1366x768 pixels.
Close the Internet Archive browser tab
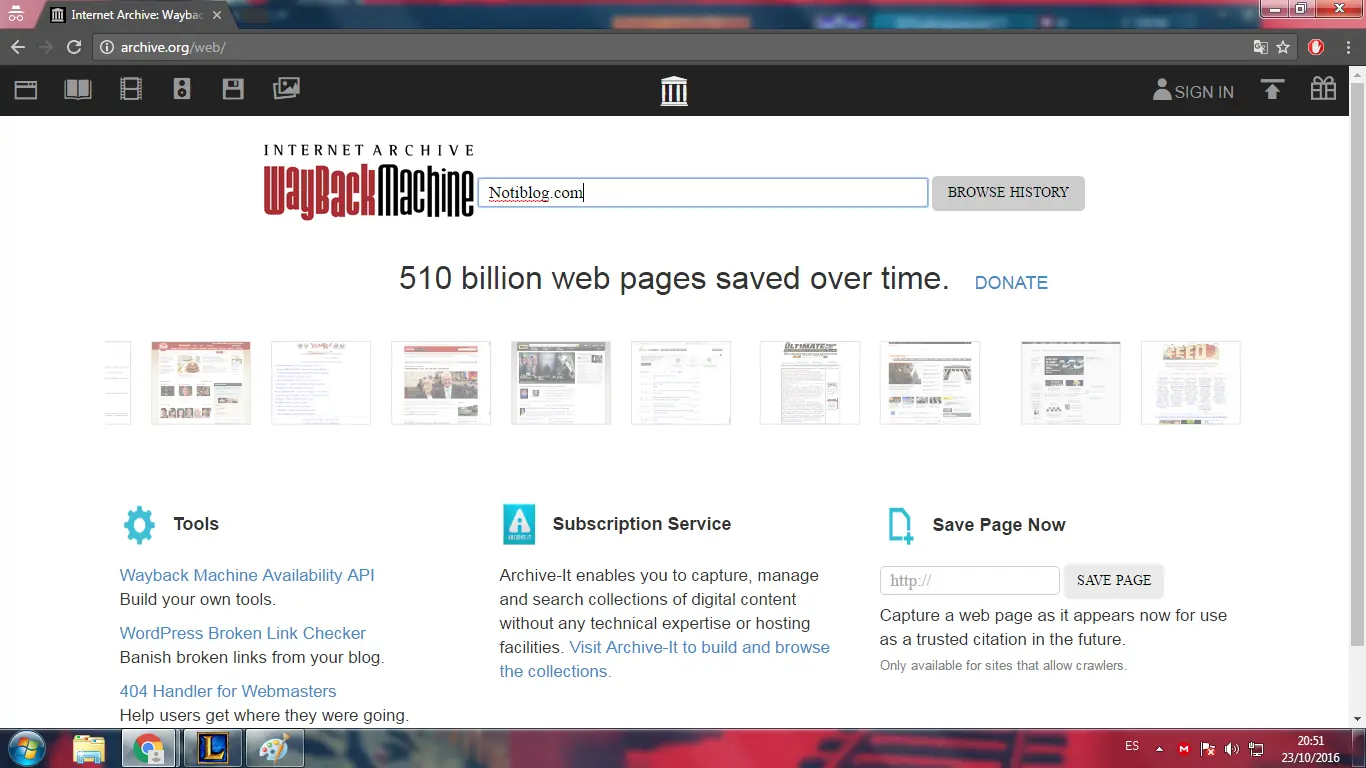[x=217, y=15]
